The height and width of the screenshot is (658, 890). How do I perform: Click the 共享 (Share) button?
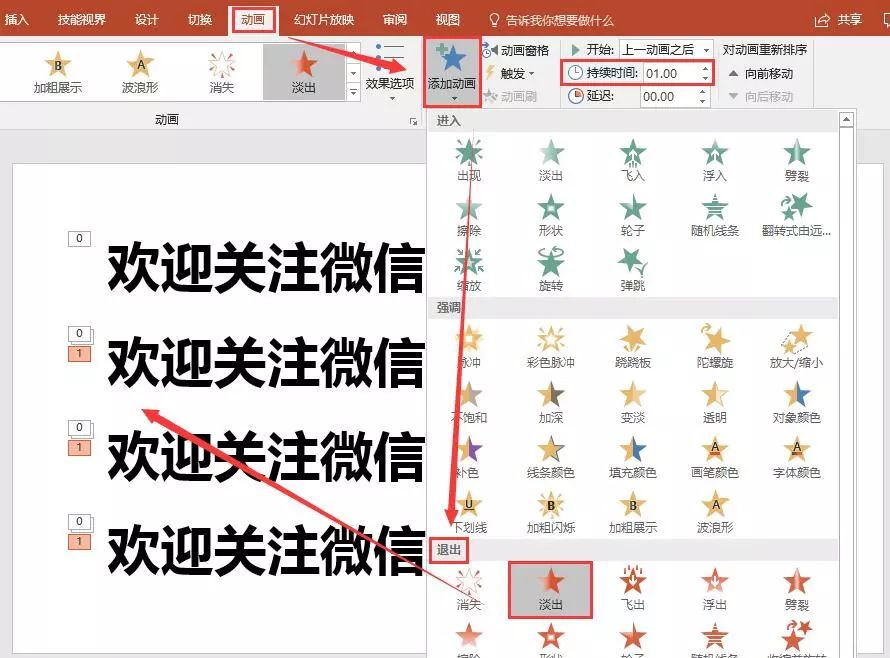pyautogui.click(x=849, y=18)
